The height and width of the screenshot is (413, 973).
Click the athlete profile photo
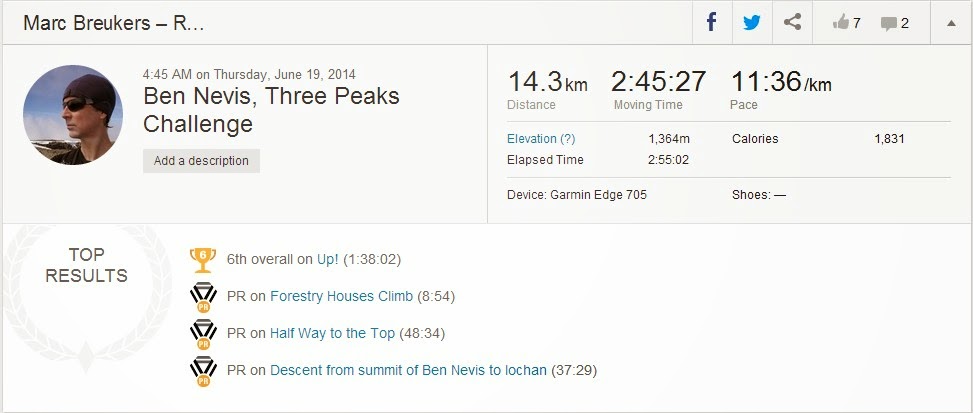coord(73,115)
